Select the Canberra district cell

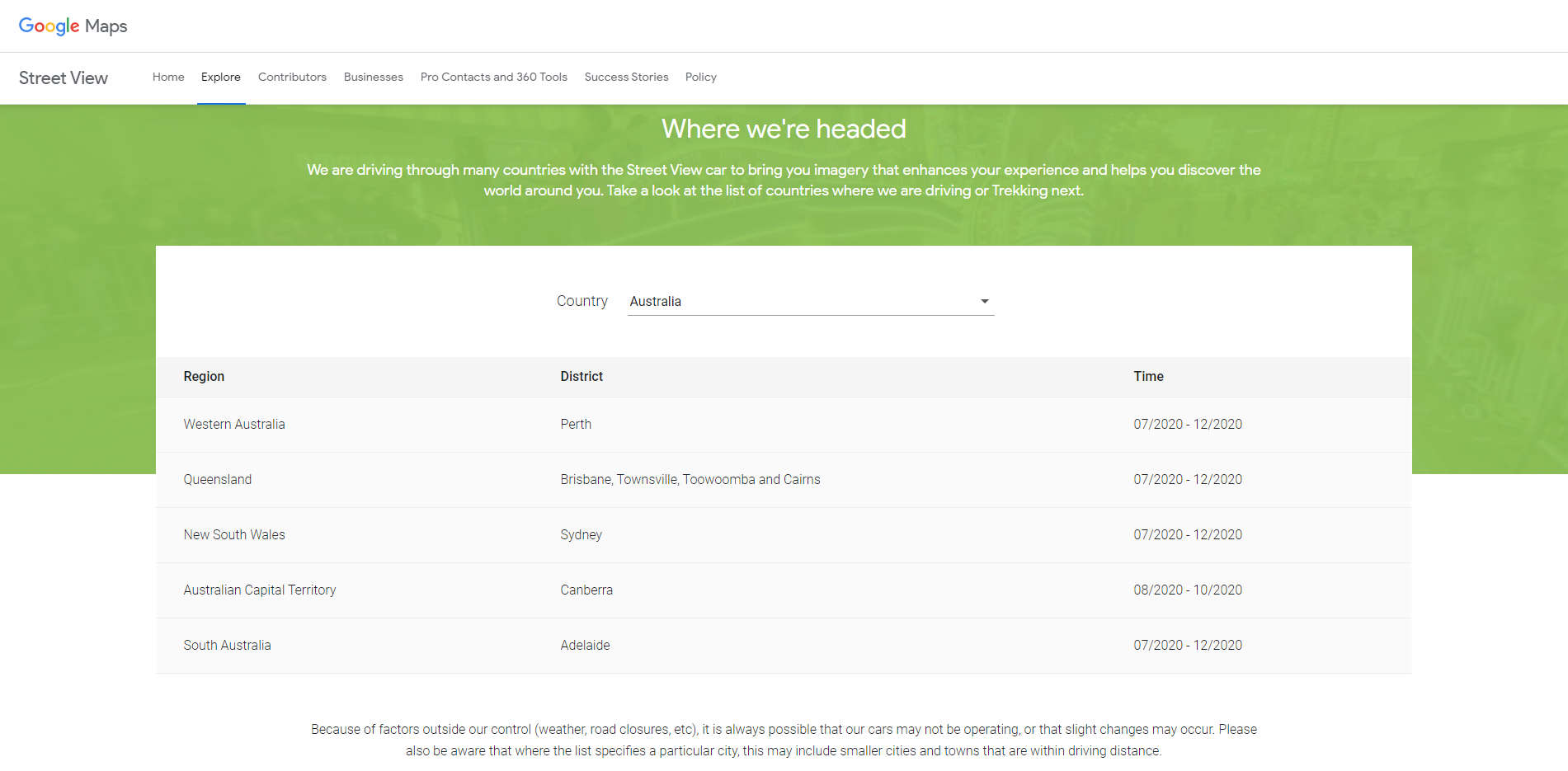pos(586,590)
